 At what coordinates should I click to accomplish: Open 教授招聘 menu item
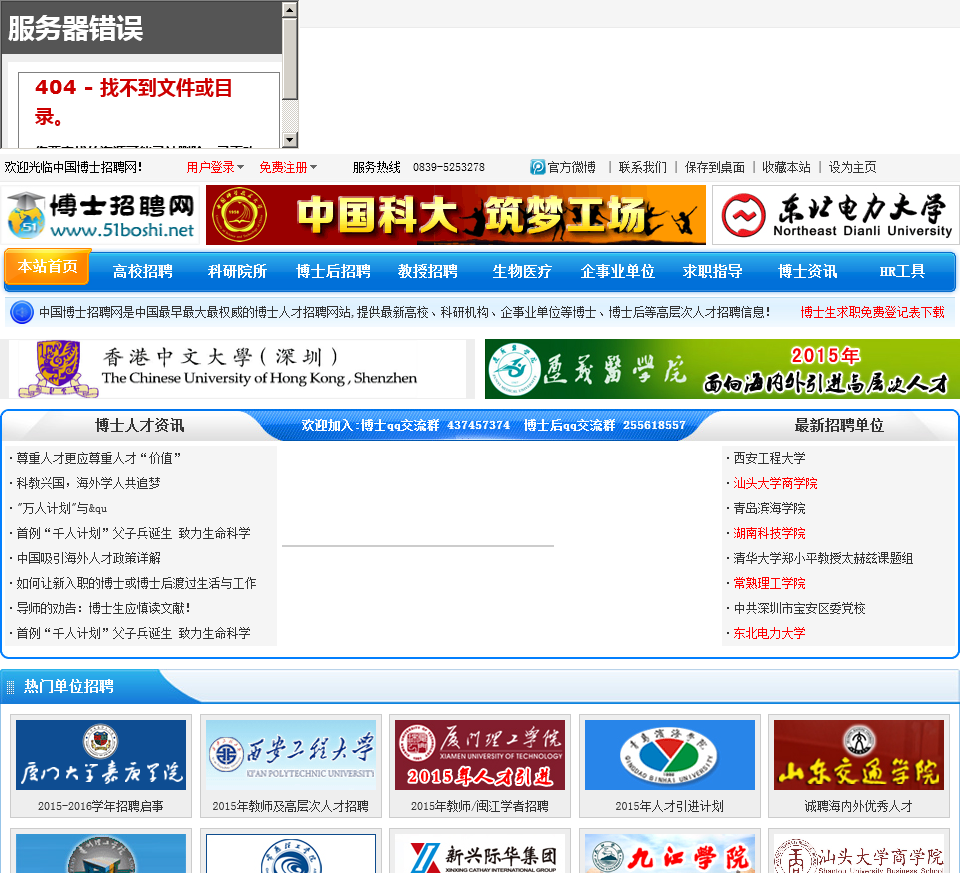tap(428, 271)
